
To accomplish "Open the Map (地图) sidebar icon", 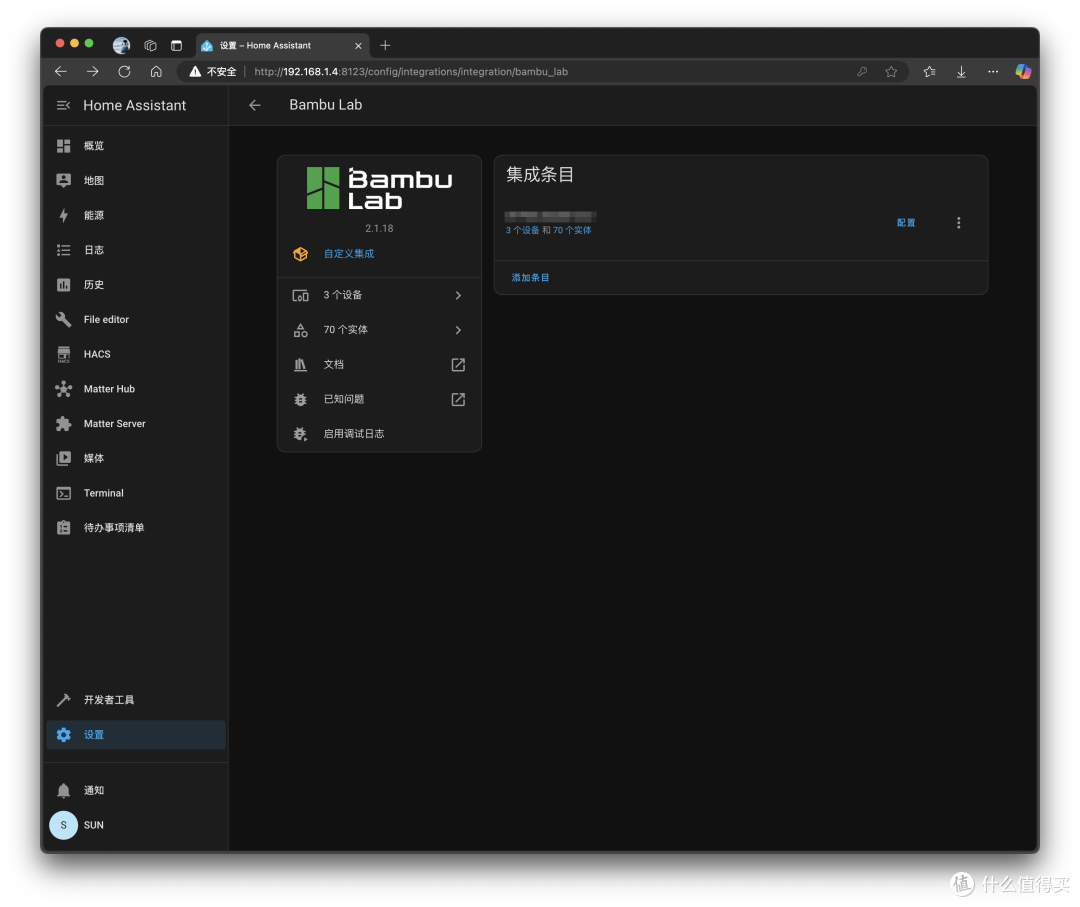I will (63, 180).
